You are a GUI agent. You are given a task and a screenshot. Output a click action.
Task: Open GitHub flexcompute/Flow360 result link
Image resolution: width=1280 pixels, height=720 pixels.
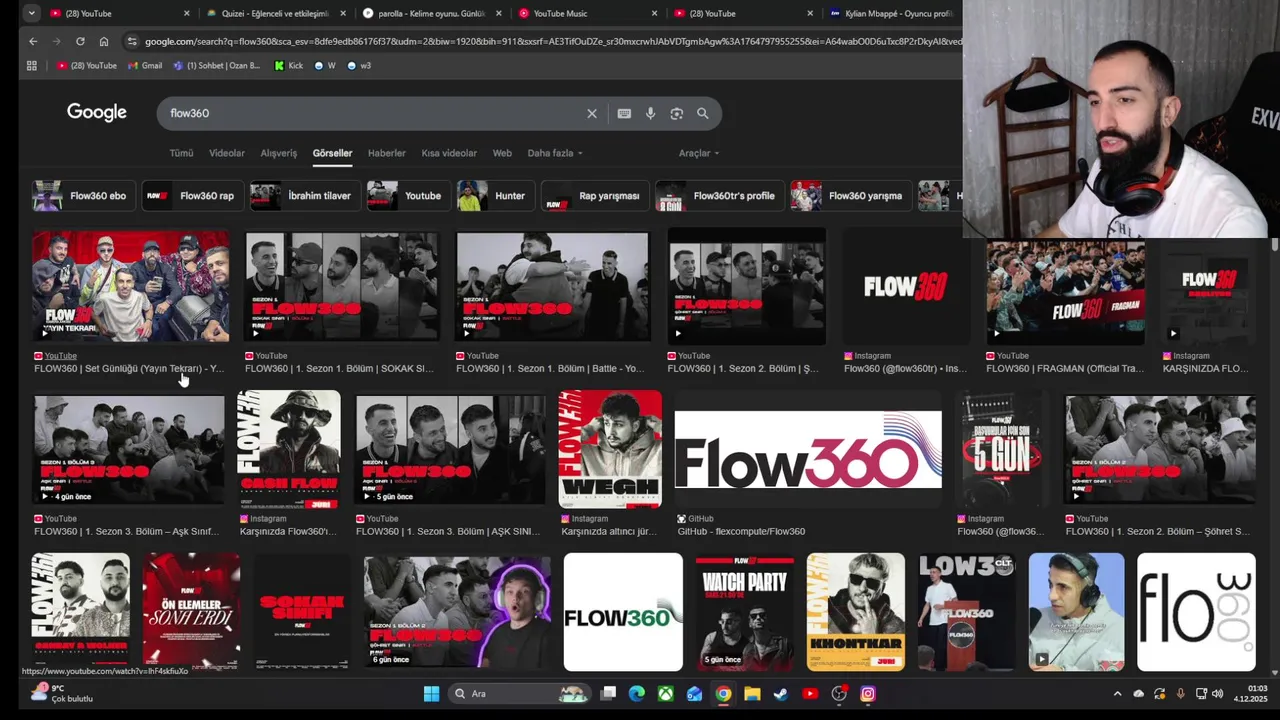click(x=741, y=531)
